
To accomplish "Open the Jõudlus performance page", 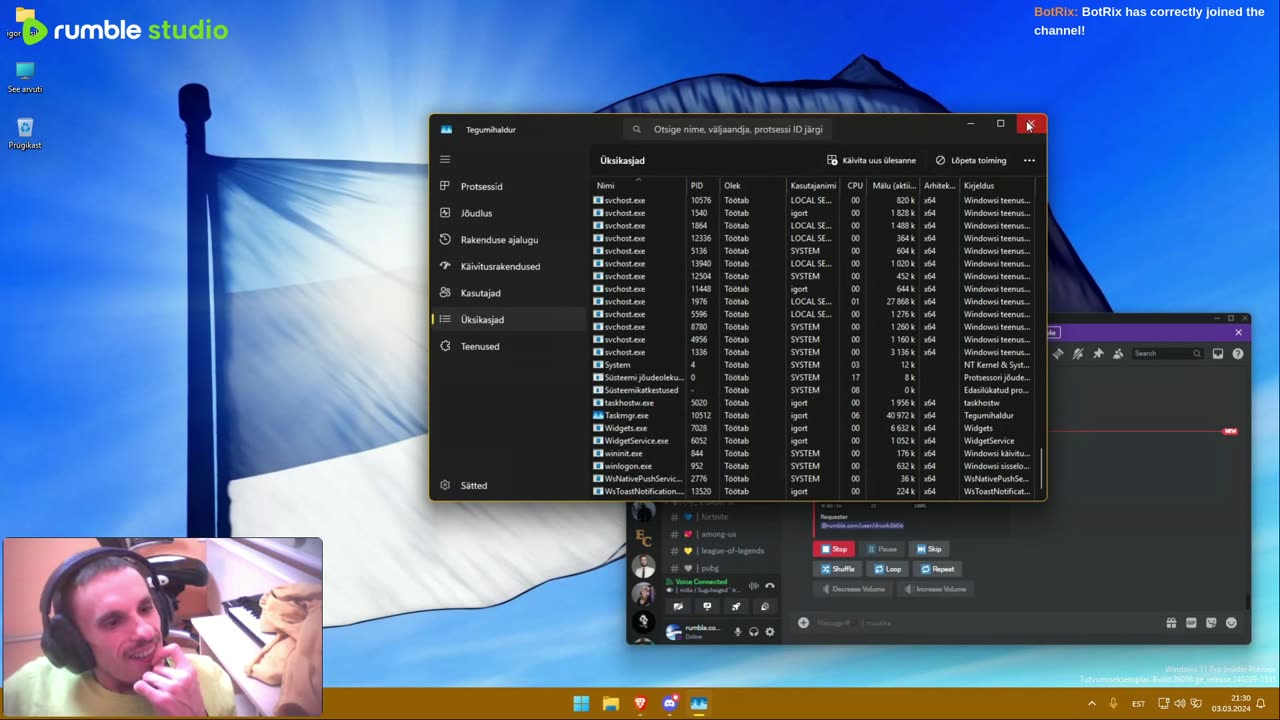I will 476,213.
